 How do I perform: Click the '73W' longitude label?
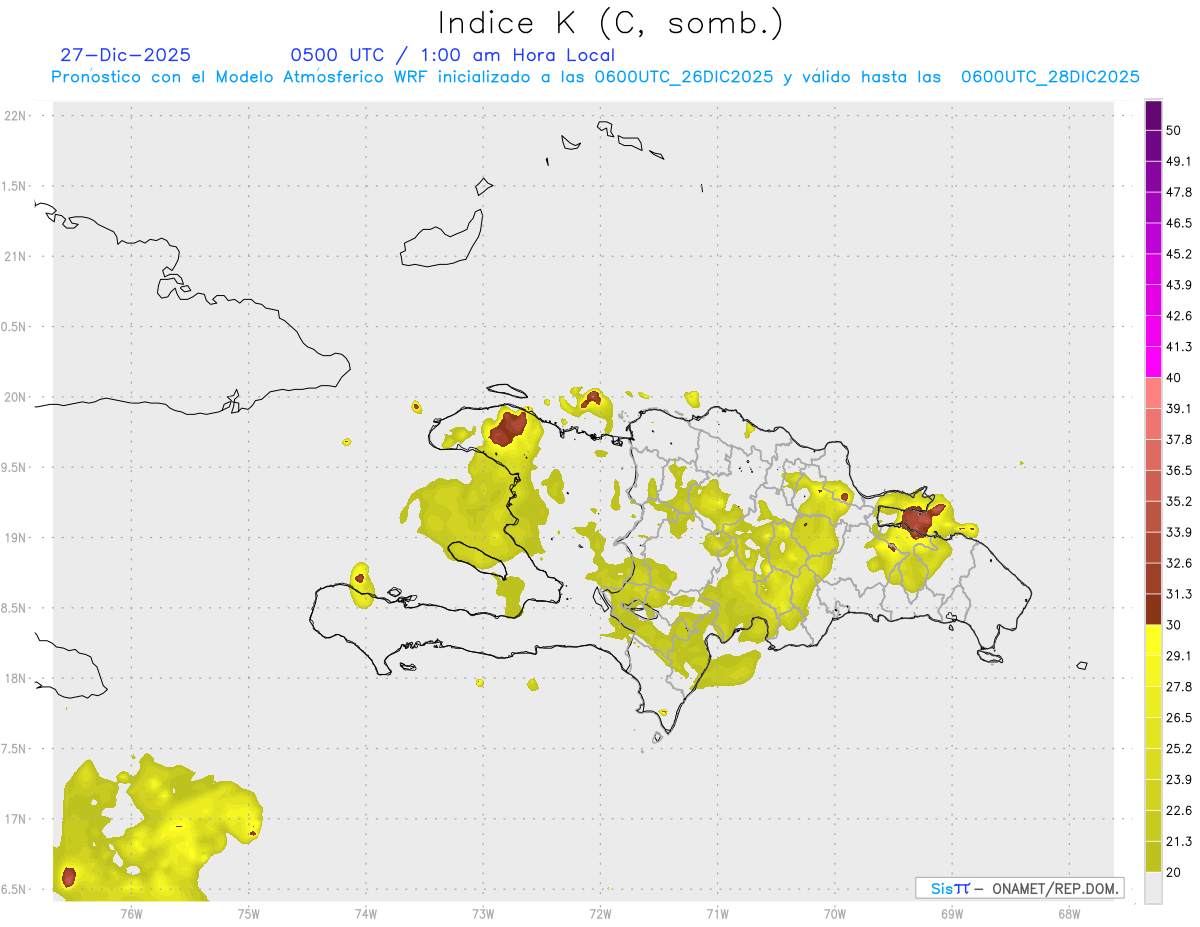pos(483,913)
